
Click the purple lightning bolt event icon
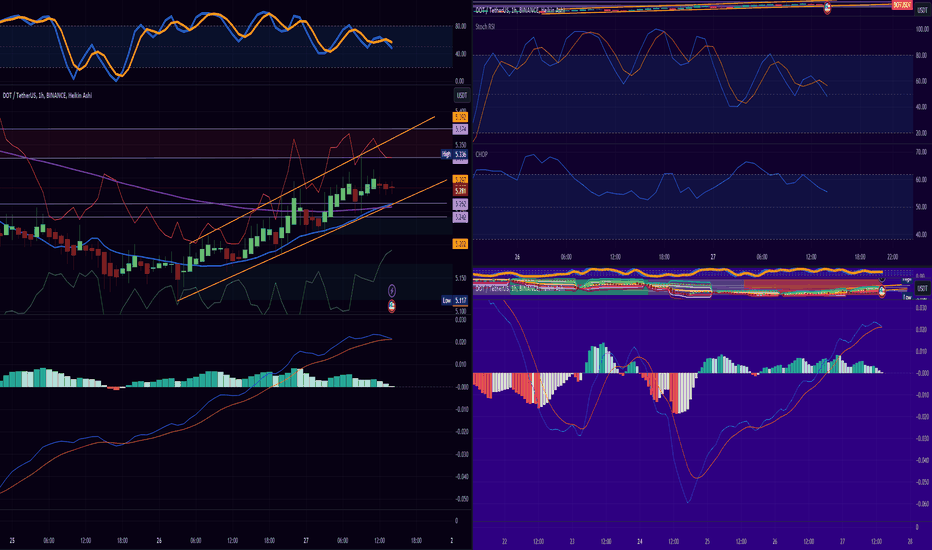tap(392, 291)
